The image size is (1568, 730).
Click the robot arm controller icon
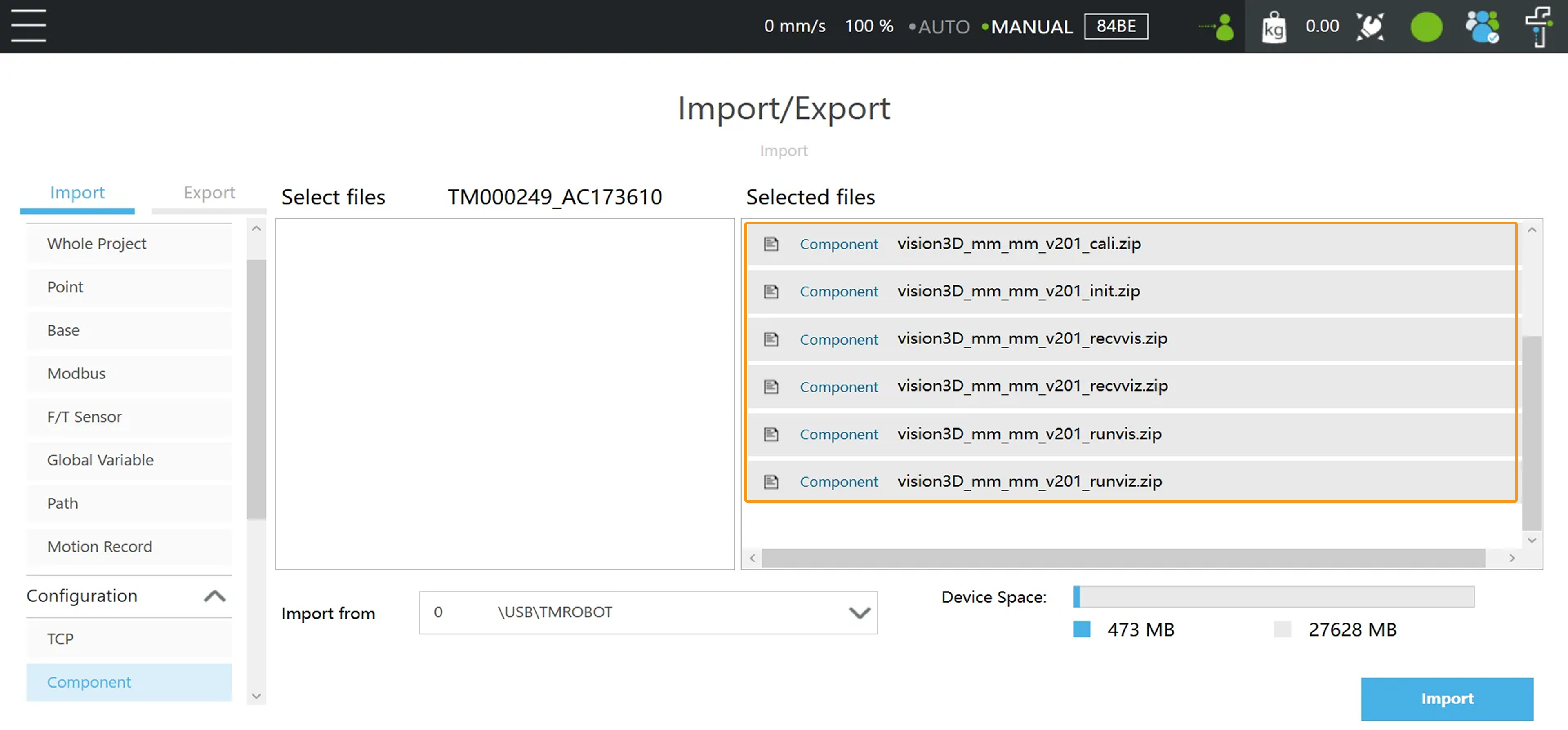1370,27
